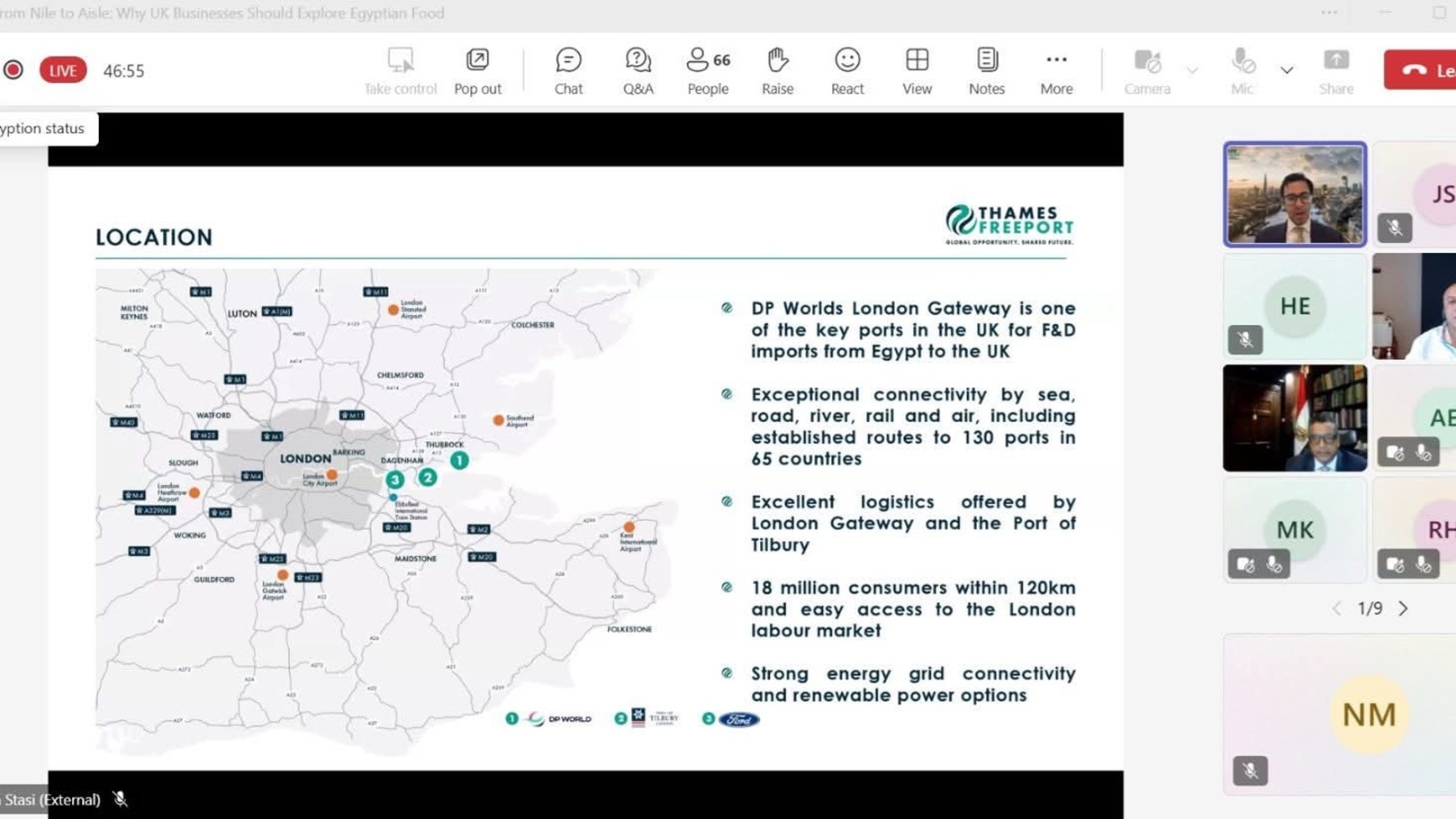The width and height of the screenshot is (1456, 819).
Task: Click the red Leave button
Action: coord(1423,70)
